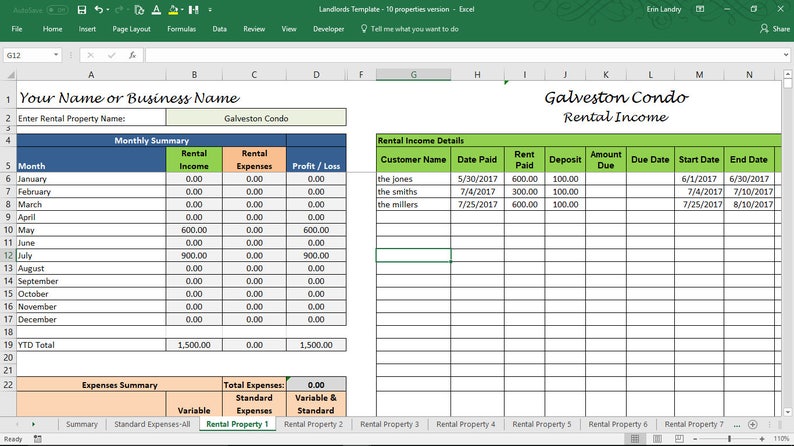Select the Total Expenses 0.00 cell
Image resolution: width=794 pixels, height=446 pixels.
(316, 385)
